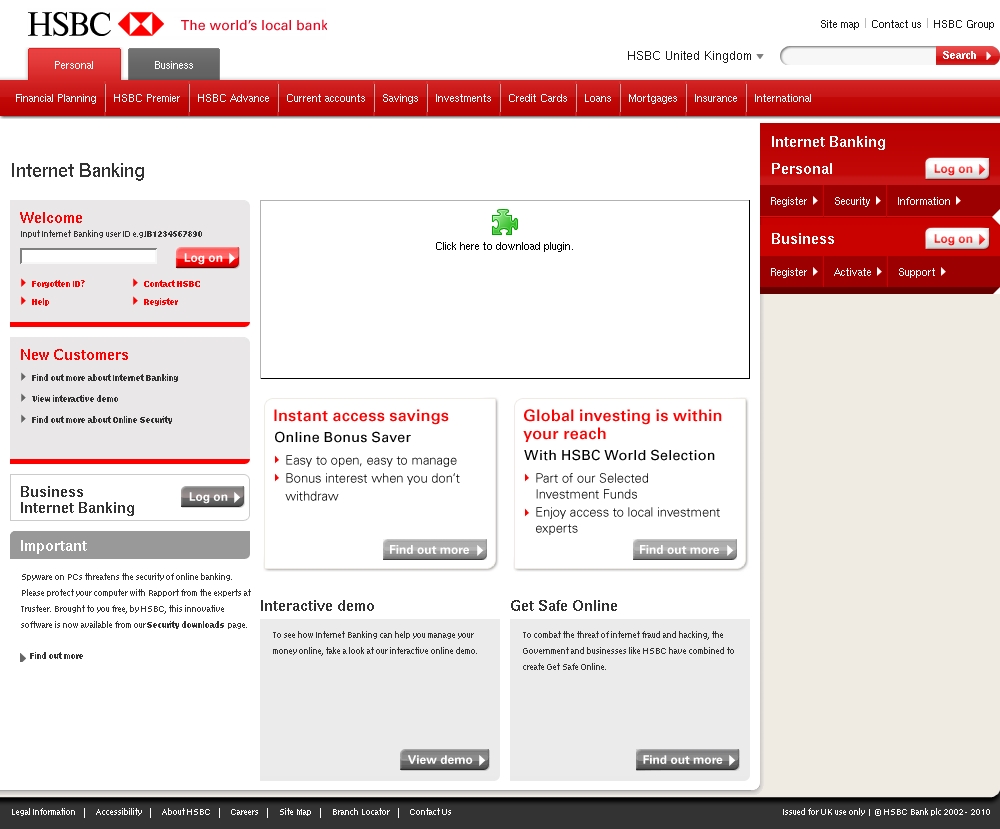Open the Site map link in header
This screenshot has height=829, width=1000.
pos(839,24)
